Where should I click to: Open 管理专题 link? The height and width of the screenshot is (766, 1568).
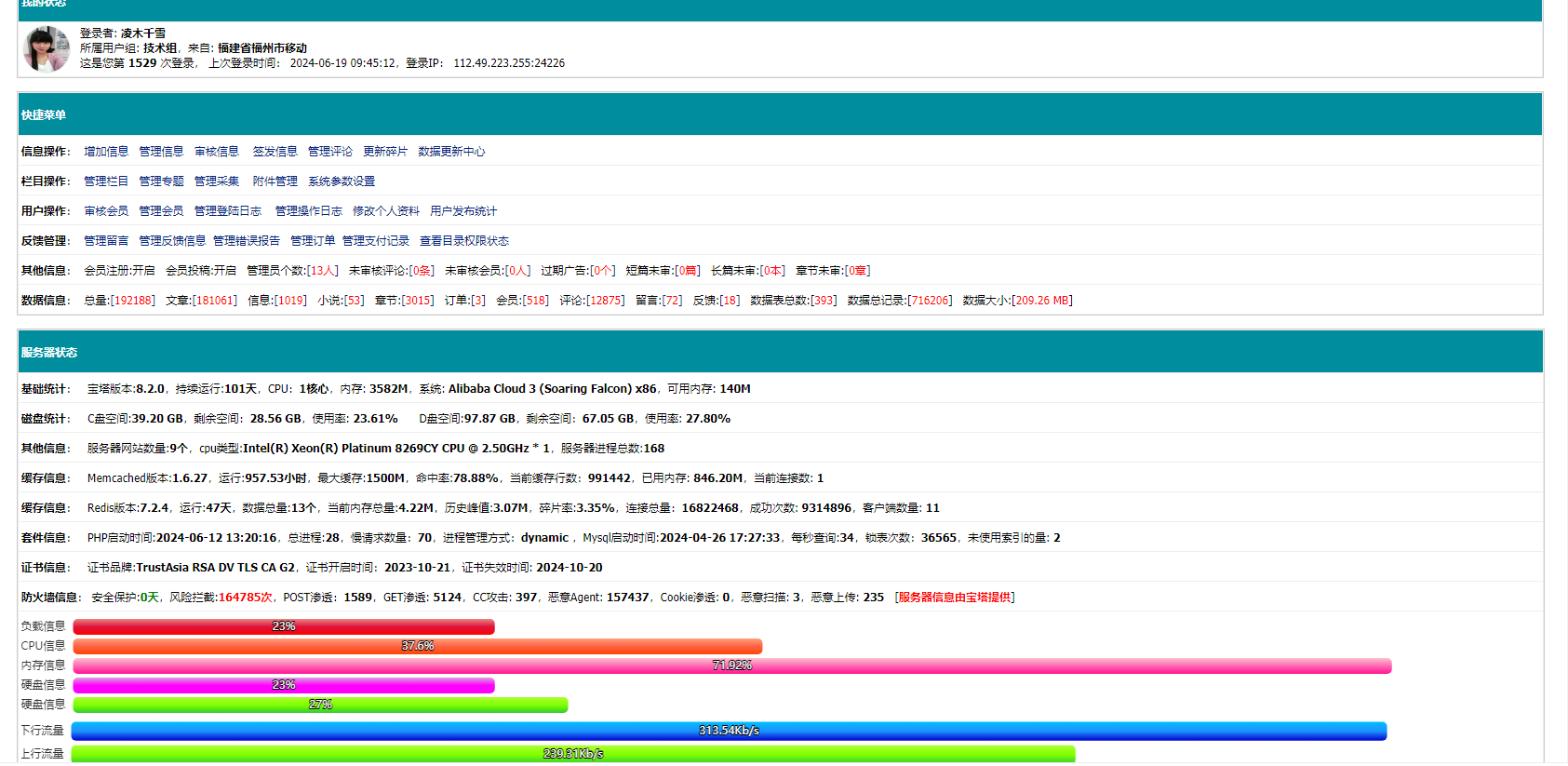pos(161,181)
